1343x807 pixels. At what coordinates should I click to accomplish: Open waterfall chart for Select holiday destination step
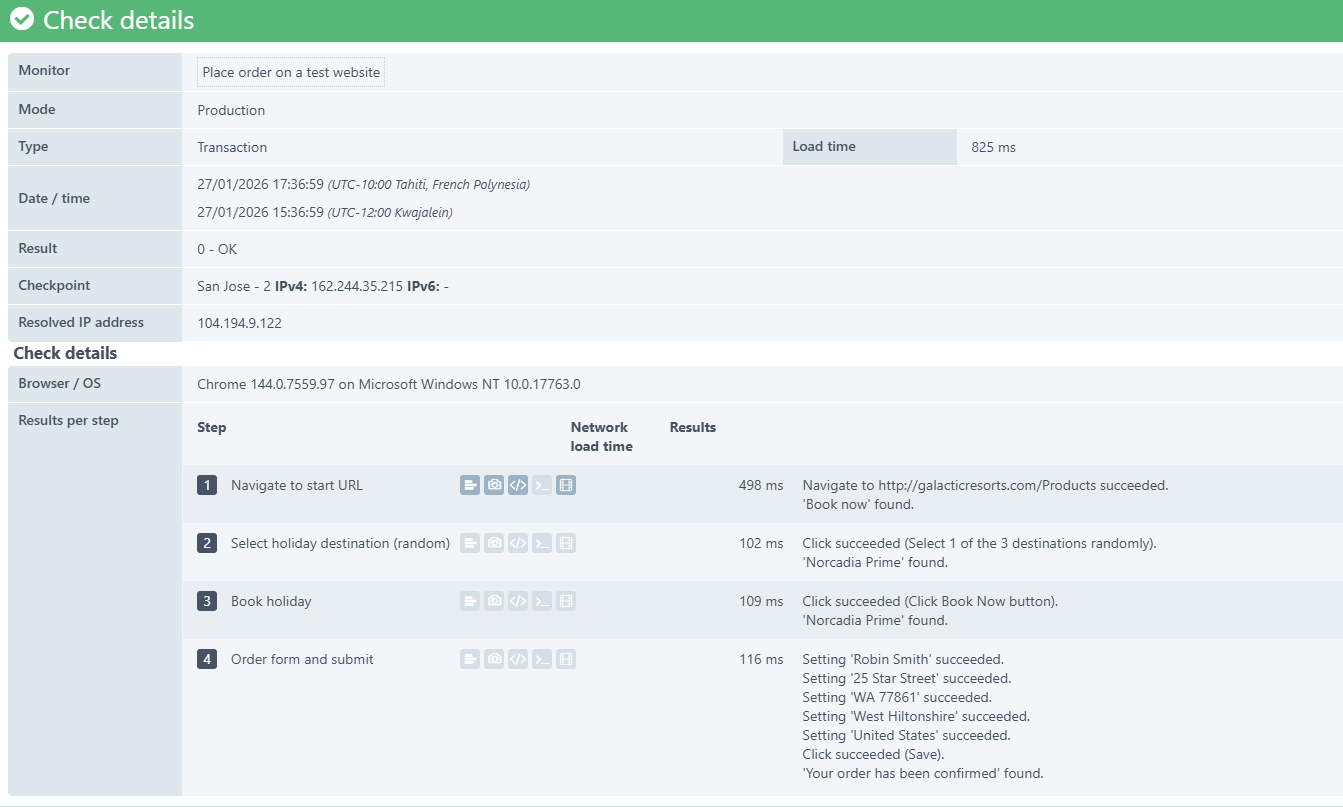tap(470, 543)
